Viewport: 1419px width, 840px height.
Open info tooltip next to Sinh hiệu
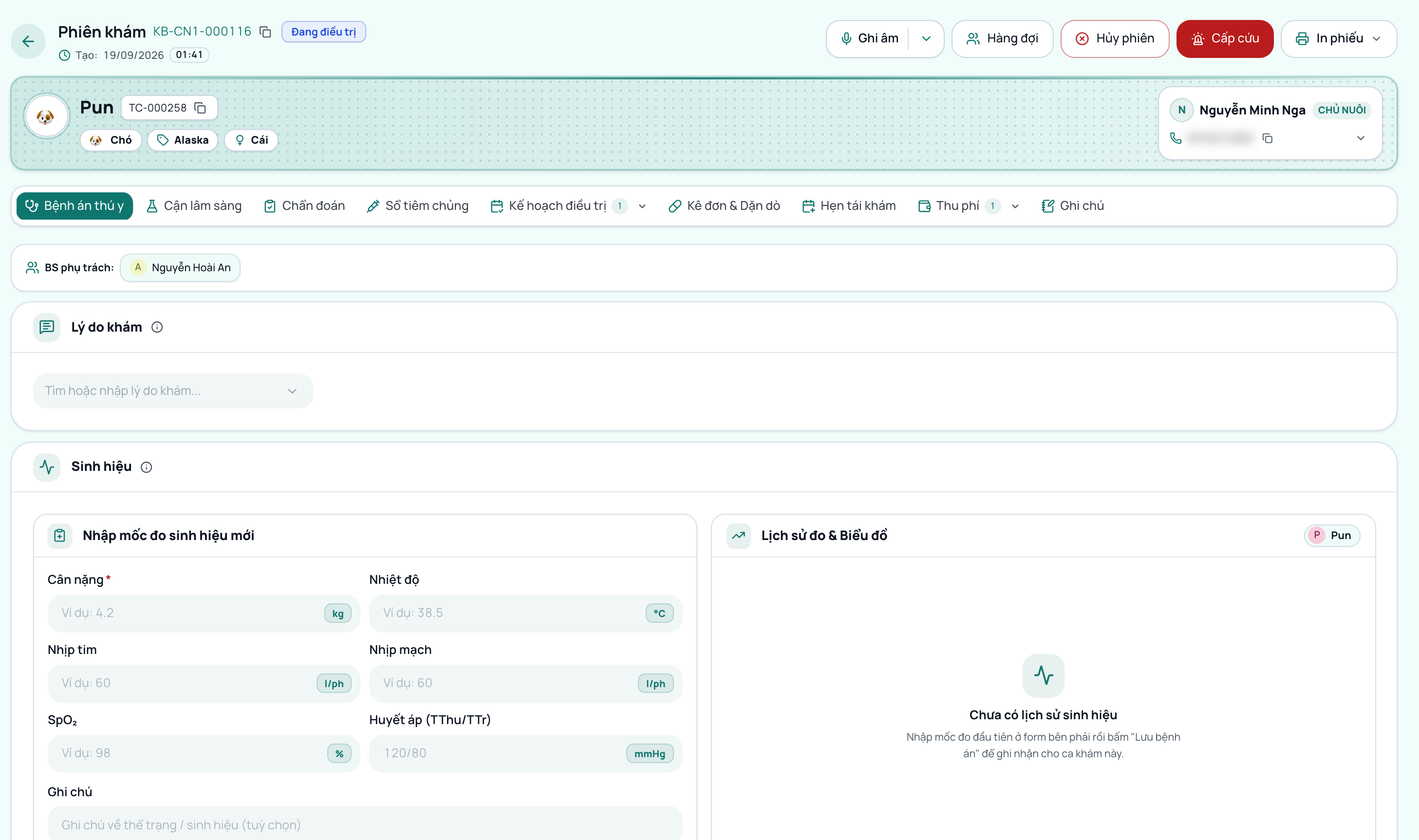pyautogui.click(x=146, y=467)
